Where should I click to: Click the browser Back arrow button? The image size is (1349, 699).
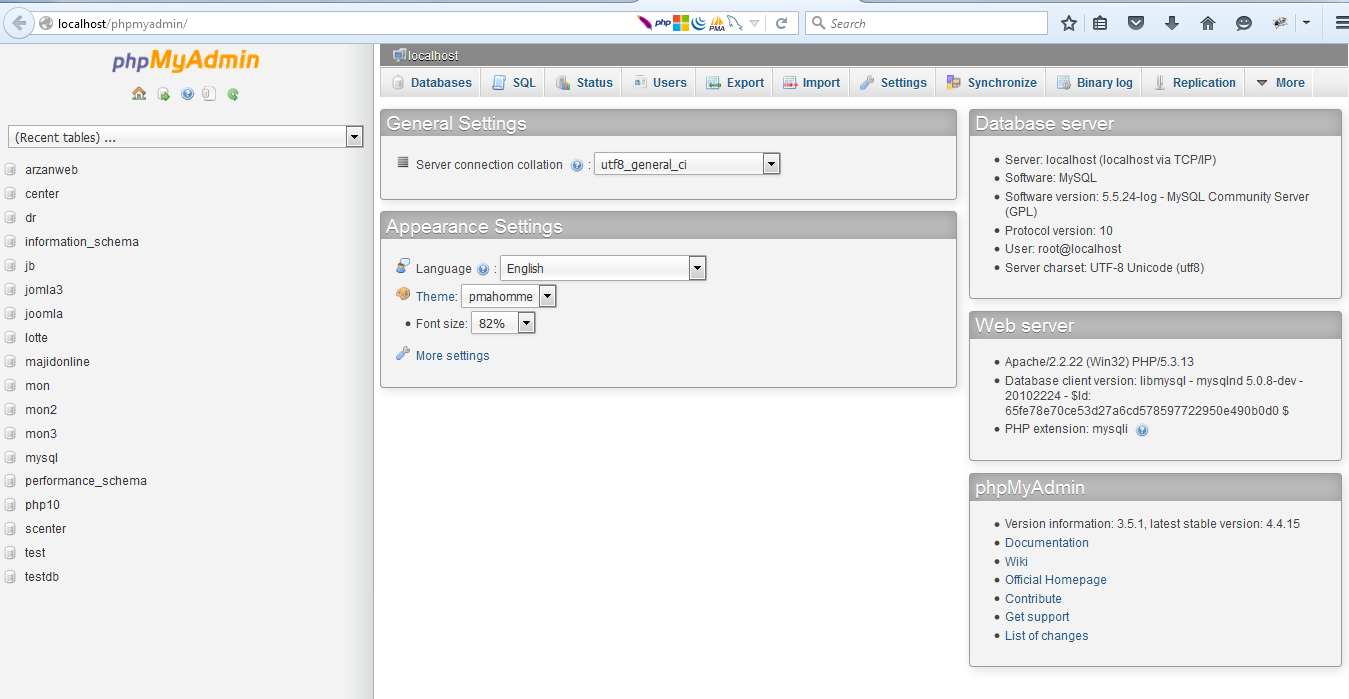pyautogui.click(x=18, y=23)
